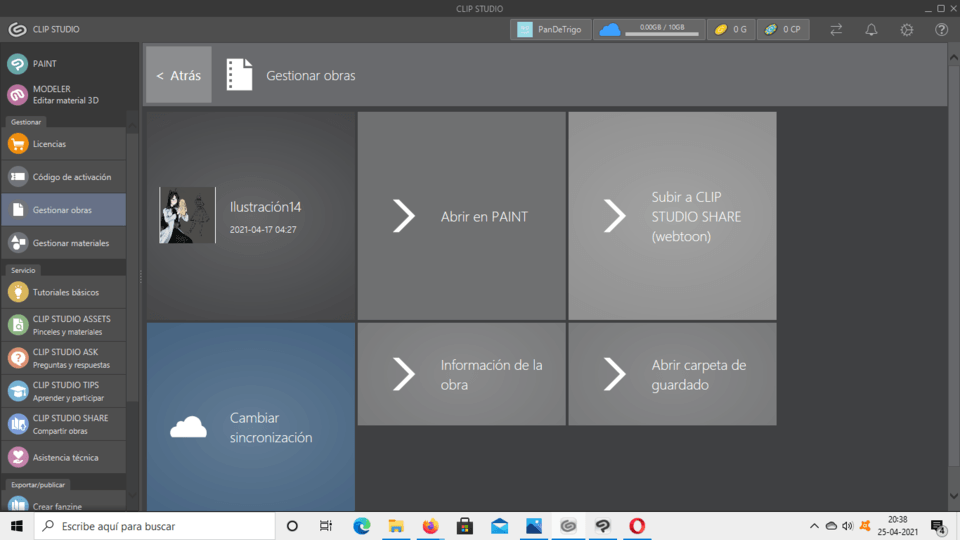Switch to Clip Studio taskbar icon
The width and height of the screenshot is (960, 540).
pos(568,526)
